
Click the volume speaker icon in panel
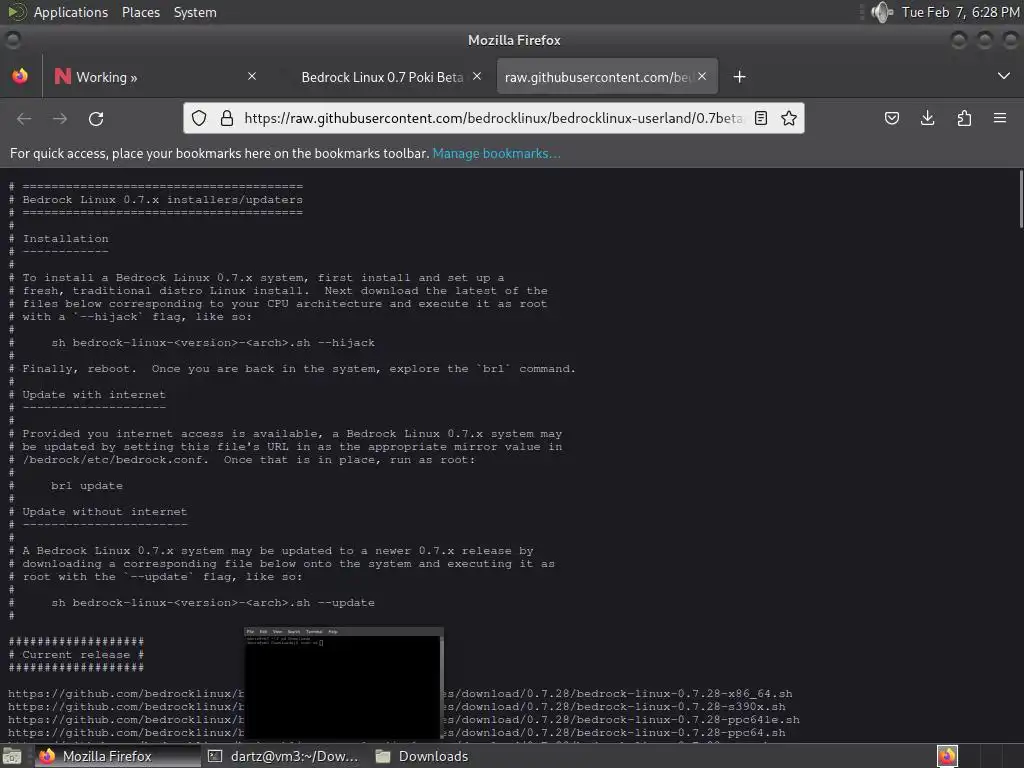pos(882,12)
